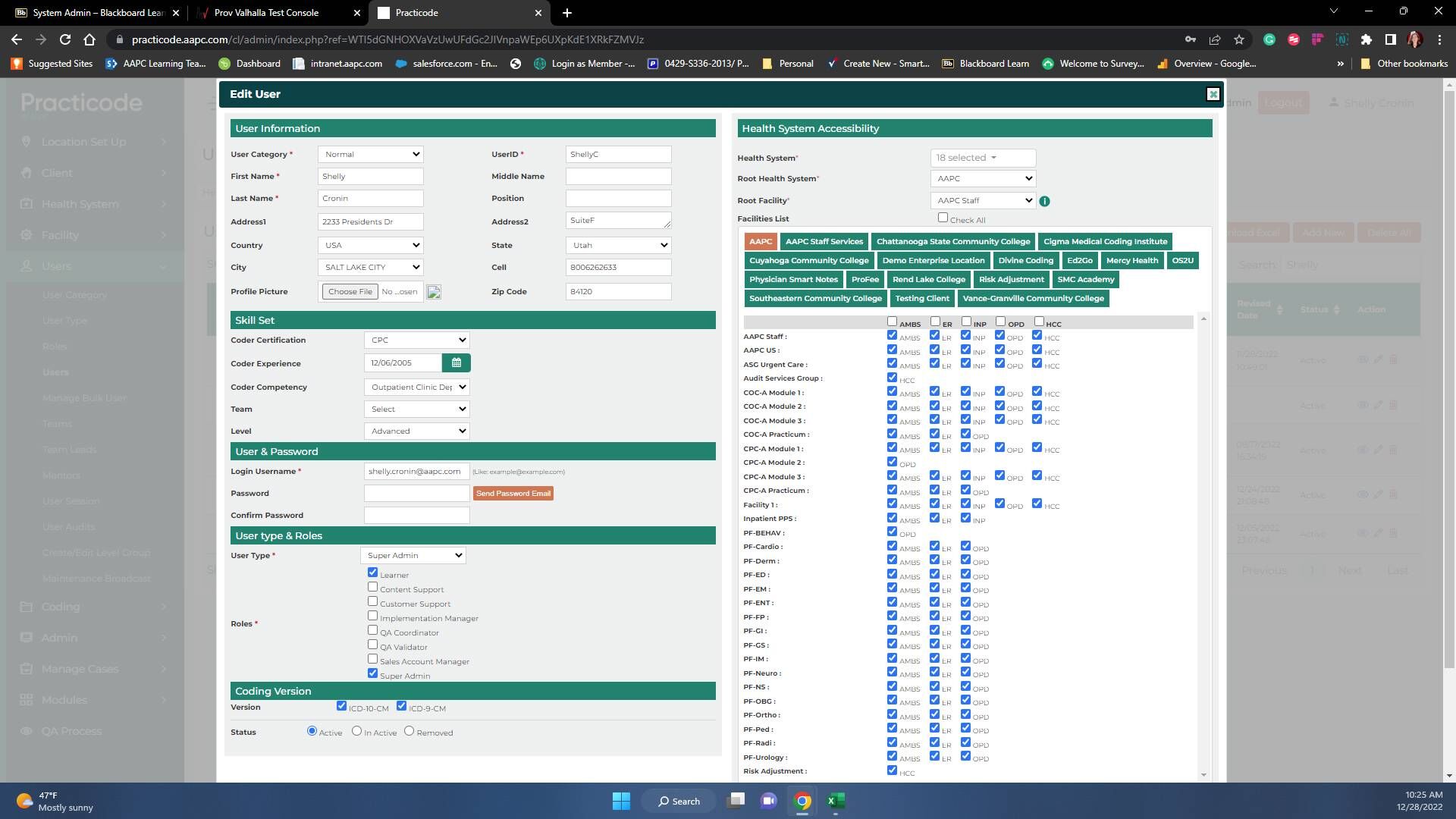Viewport: 1456px width, 819px height.
Task: Open the Coder Experience calendar picker
Action: 456,363
